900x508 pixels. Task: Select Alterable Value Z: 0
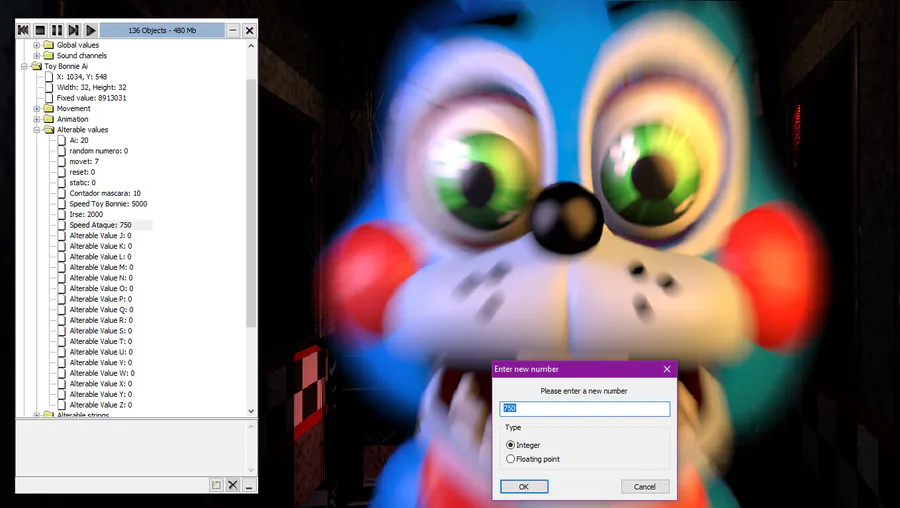point(101,405)
